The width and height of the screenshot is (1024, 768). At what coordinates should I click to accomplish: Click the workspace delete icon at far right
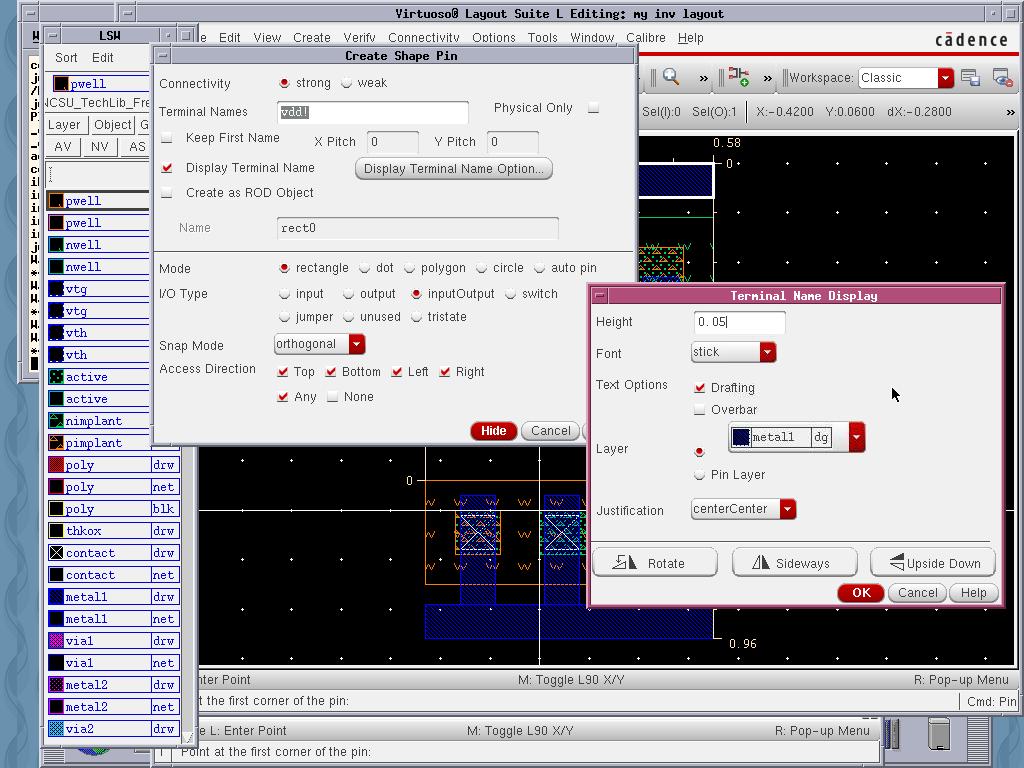tap(1002, 78)
